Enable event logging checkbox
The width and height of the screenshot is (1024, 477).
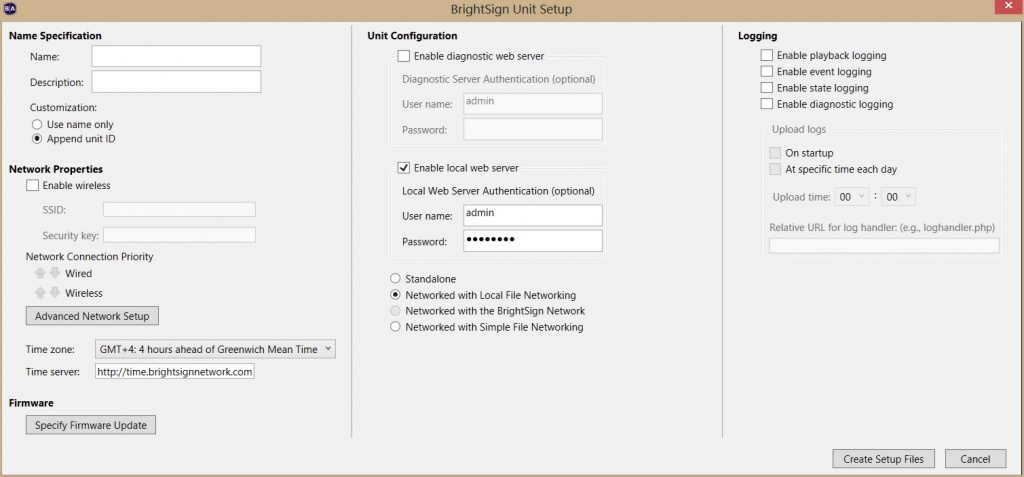pyautogui.click(x=767, y=72)
